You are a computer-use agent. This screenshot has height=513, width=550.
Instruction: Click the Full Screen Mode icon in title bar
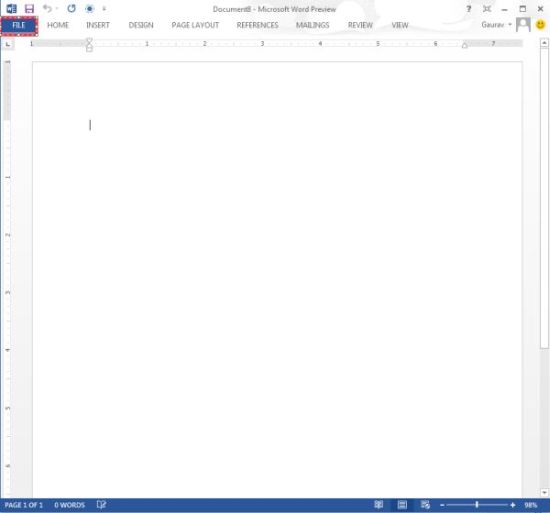[x=487, y=9]
